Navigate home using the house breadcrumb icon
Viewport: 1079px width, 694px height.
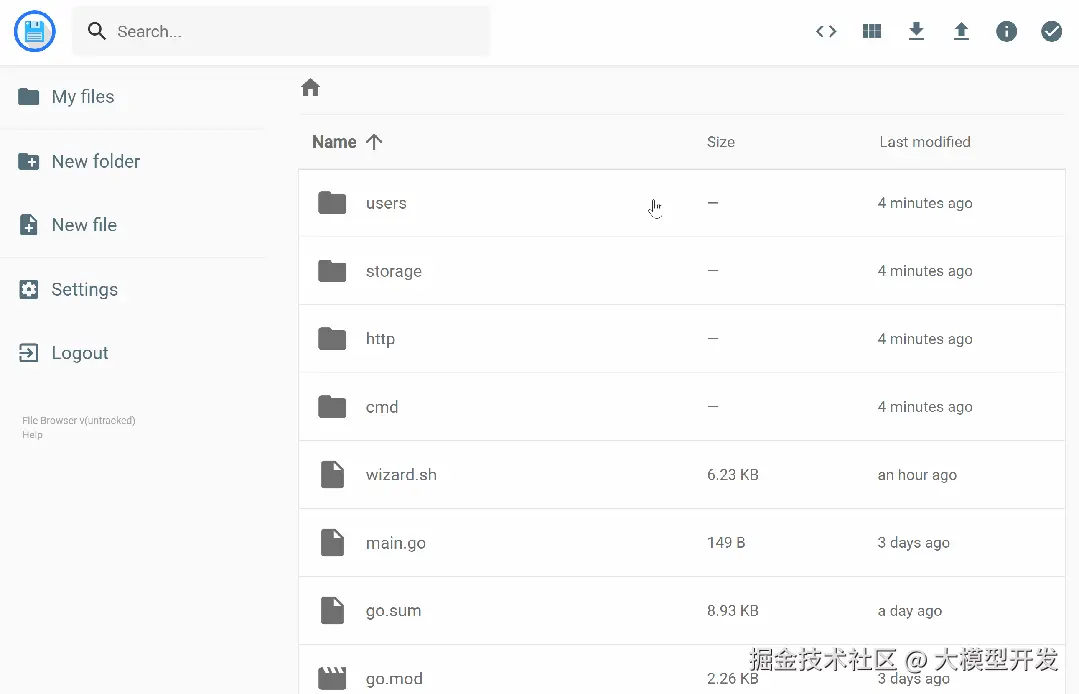(310, 88)
